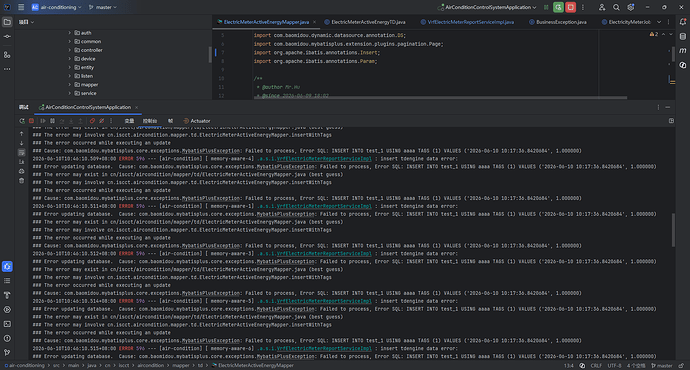This screenshot has height=370, width=690.
Task: Jump down the stack trace in console
Action: pos(22,143)
